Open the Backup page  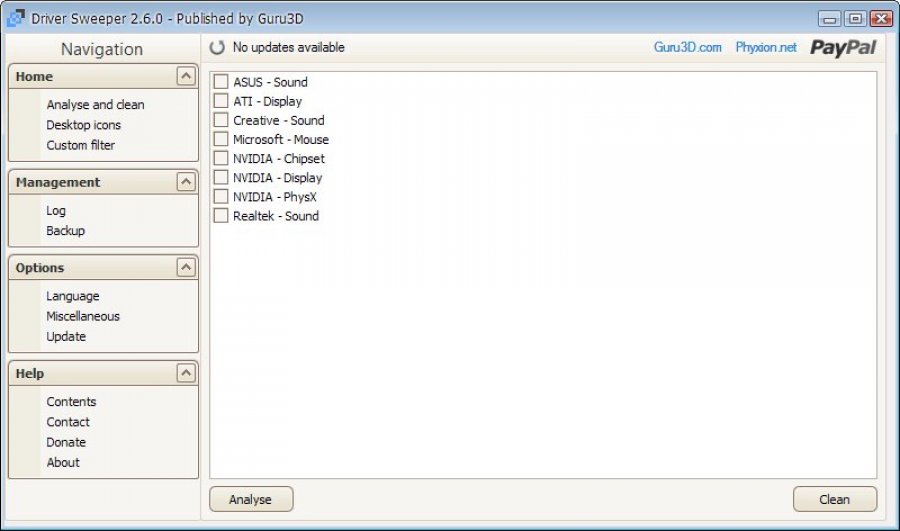coord(65,231)
